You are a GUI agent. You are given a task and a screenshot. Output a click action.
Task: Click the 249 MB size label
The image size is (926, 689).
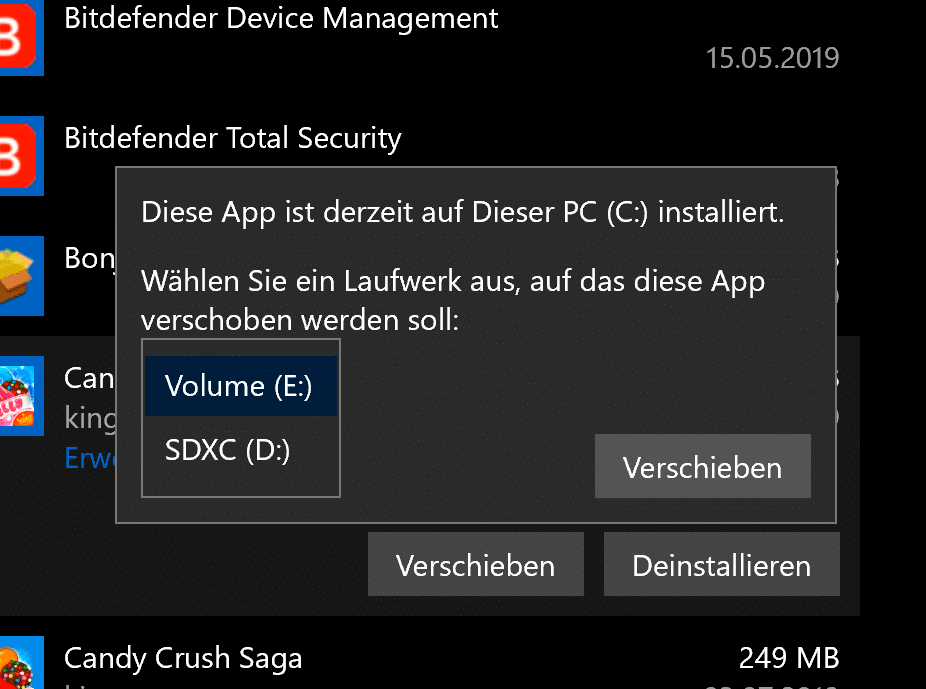tap(789, 658)
